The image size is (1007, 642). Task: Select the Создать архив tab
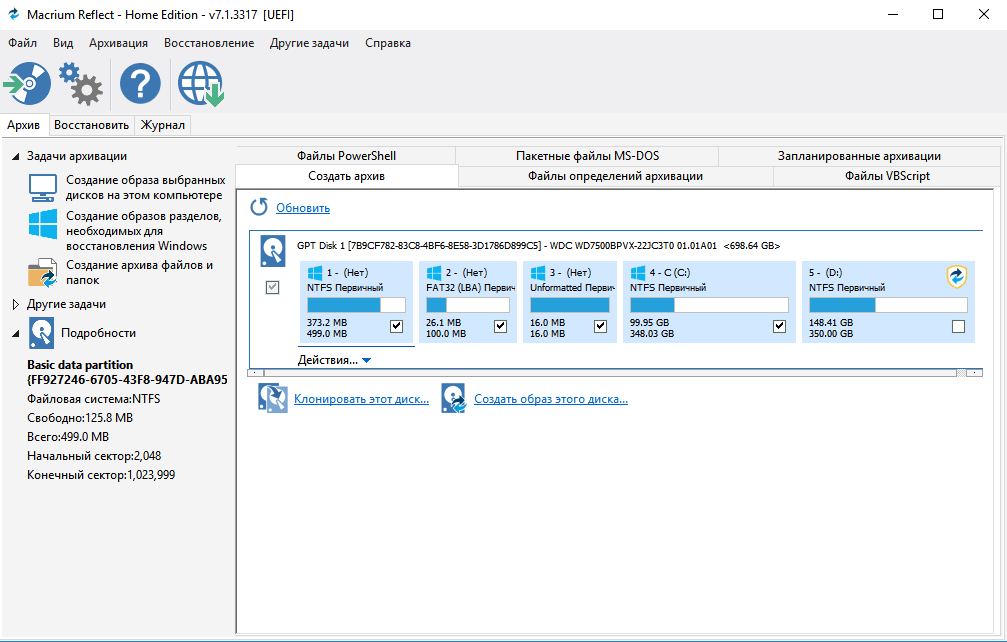(x=347, y=176)
